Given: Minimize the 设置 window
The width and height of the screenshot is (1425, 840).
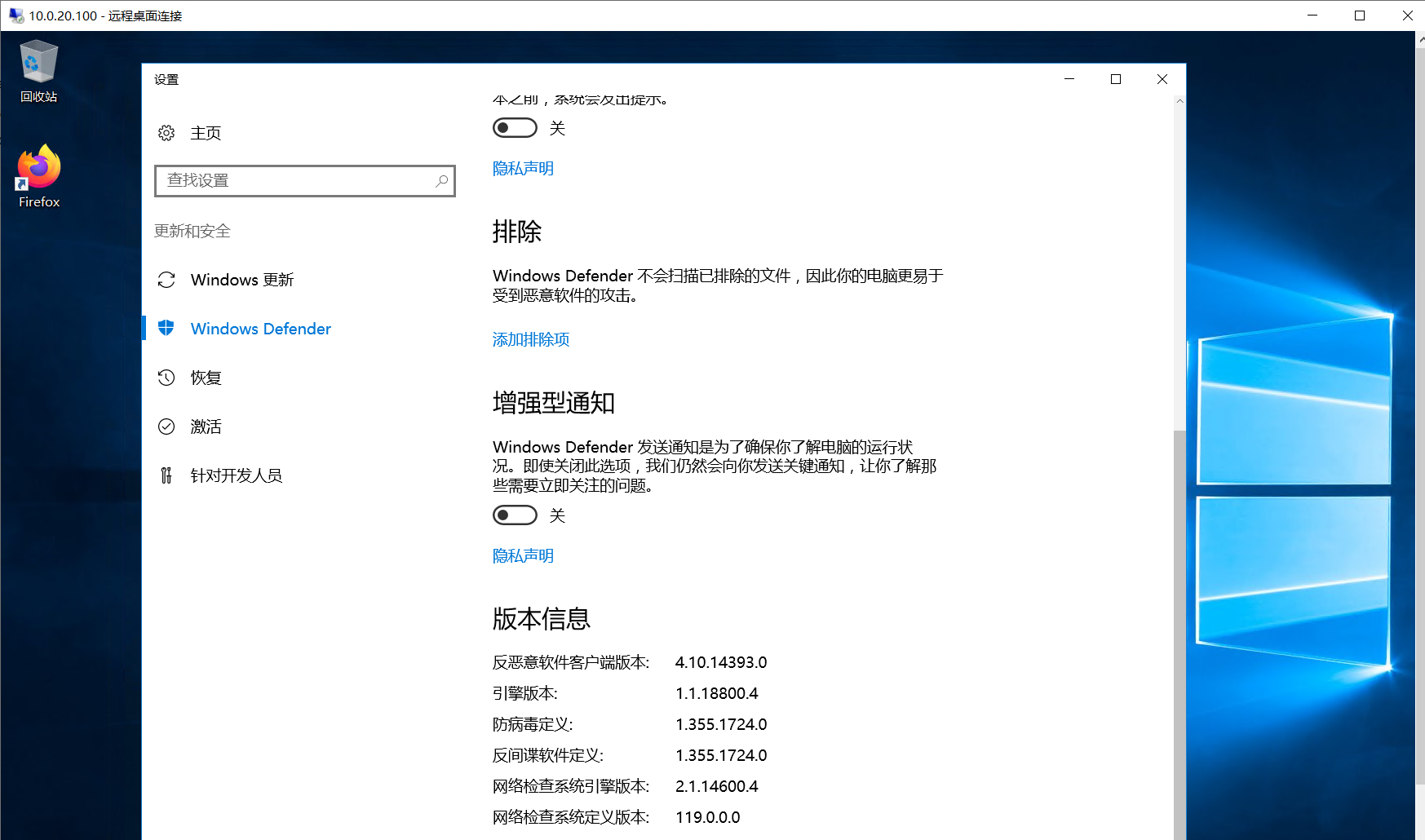Looking at the screenshot, I should click(x=1069, y=79).
